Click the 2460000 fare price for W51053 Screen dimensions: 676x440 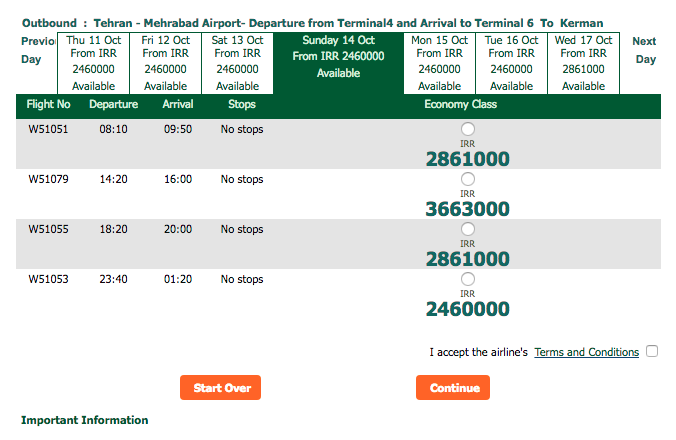coord(468,309)
